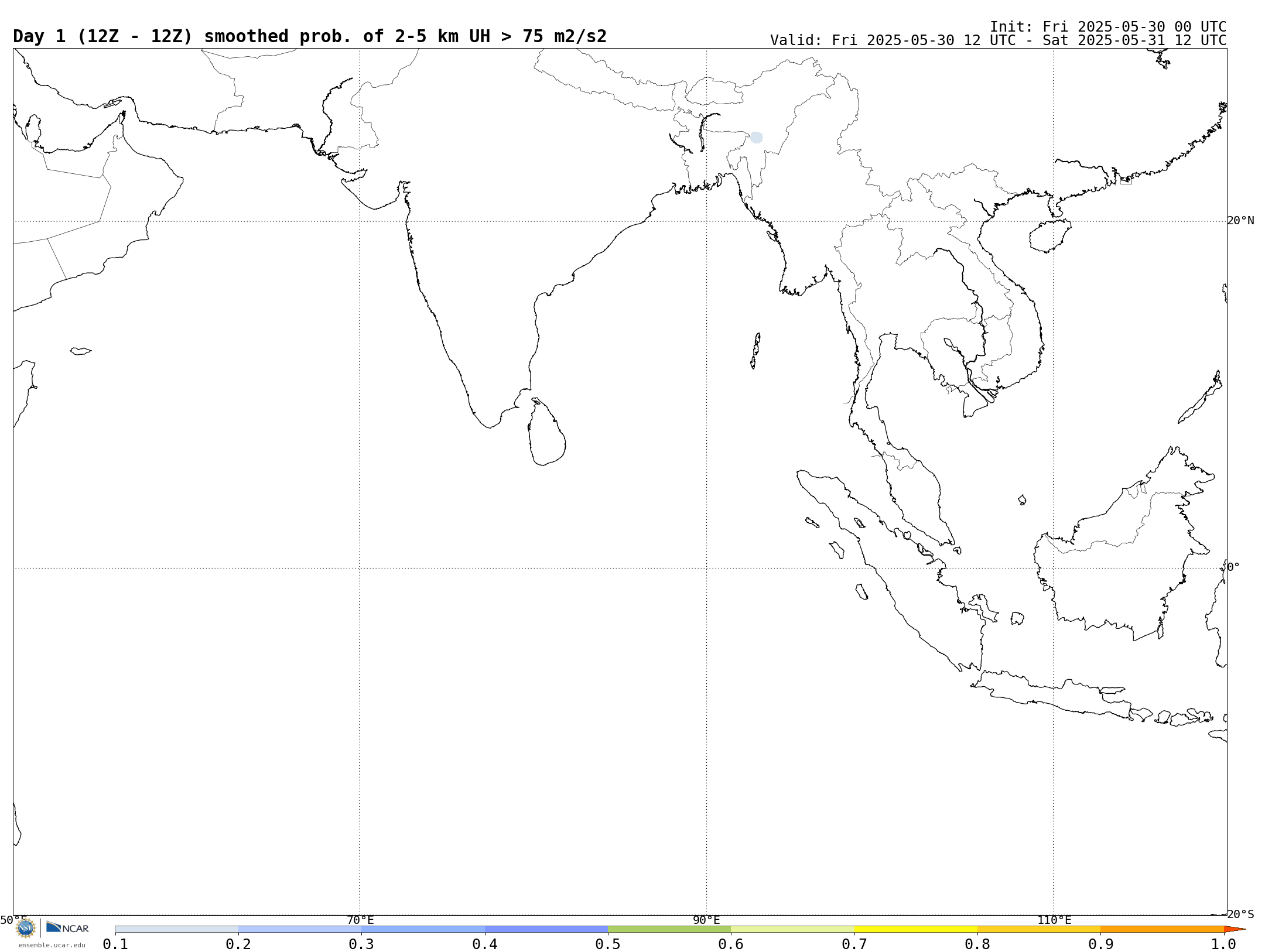Viewport: 1265px width, 952px height.
Task: Click the yellow 0.7-0.8 color segment
Action: coord(916,929)
